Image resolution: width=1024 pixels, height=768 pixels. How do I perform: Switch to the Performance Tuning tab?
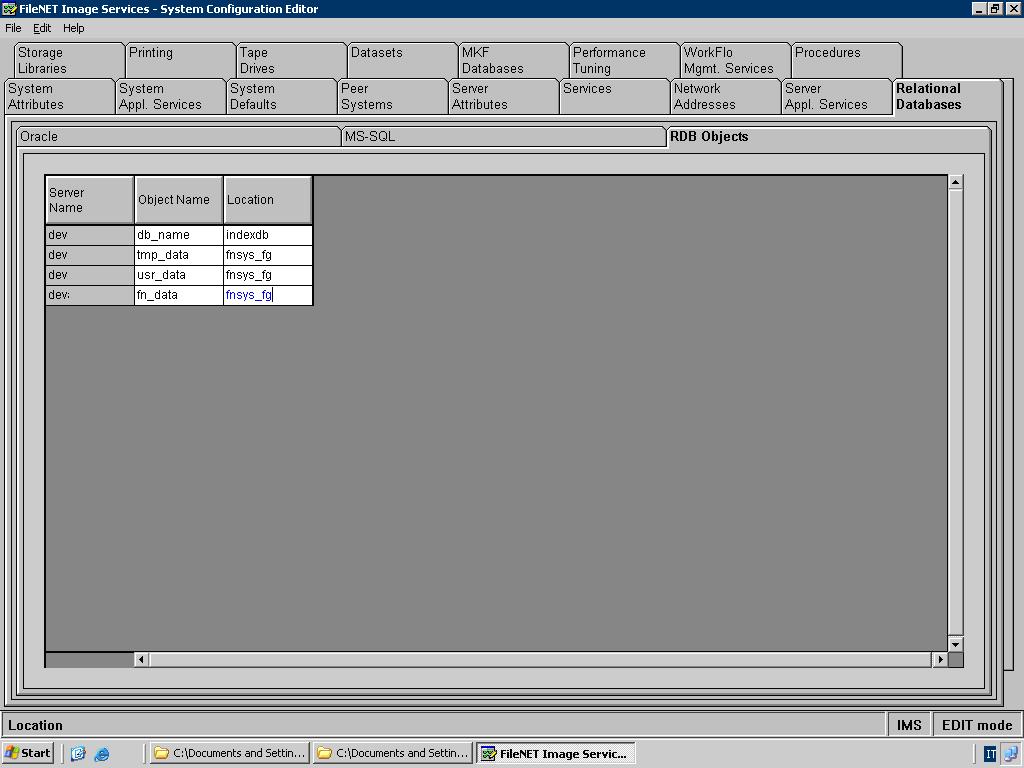(624, 60)
